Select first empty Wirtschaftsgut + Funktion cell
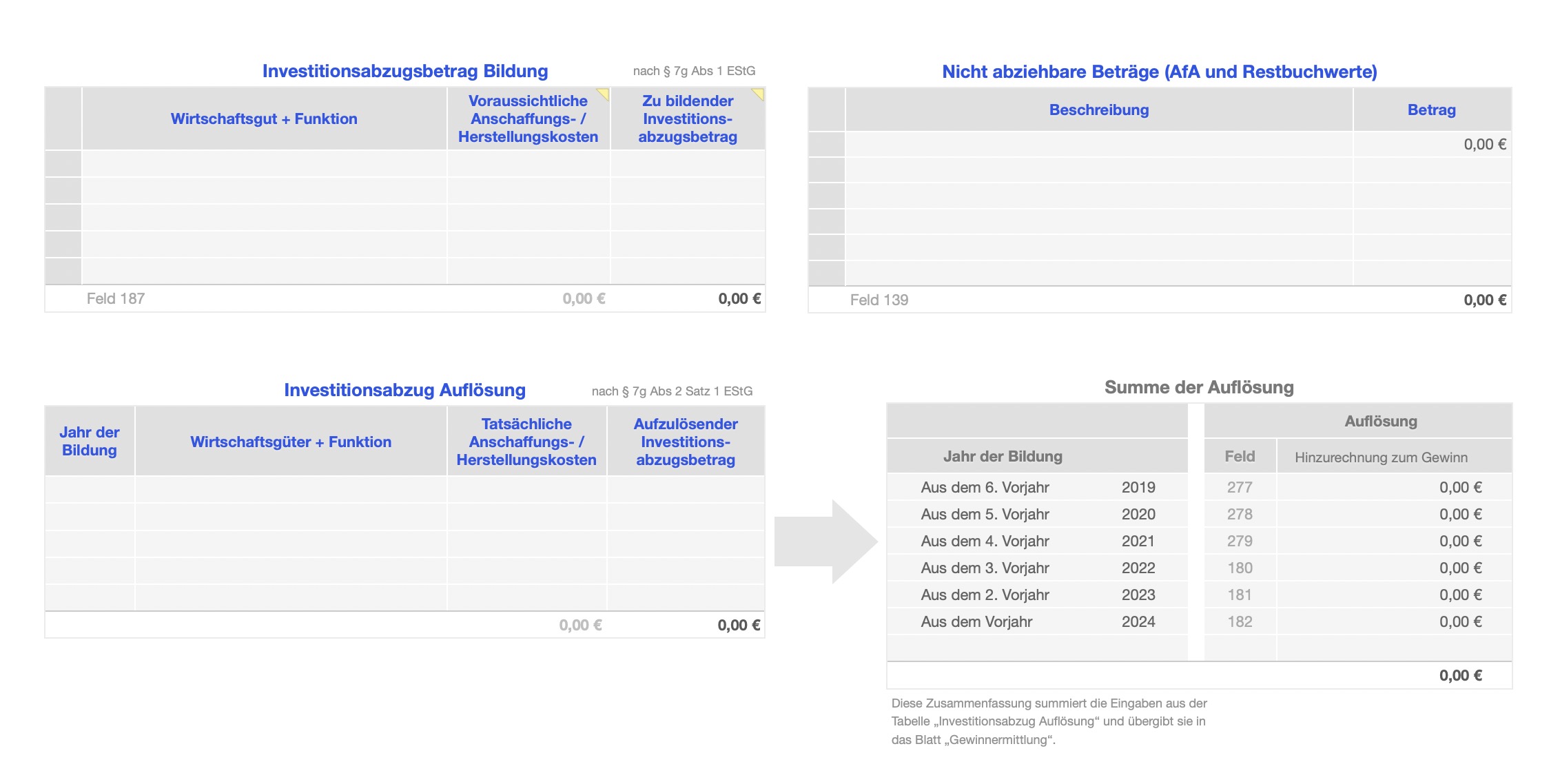Image resolution: width=1560 pixels, height=784 pixels. point(264,164)
